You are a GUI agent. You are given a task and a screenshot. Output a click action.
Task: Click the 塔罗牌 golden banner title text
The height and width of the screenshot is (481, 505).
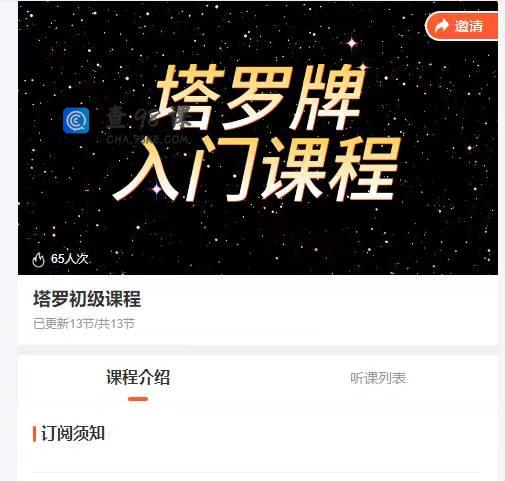(x=260, y=97)
